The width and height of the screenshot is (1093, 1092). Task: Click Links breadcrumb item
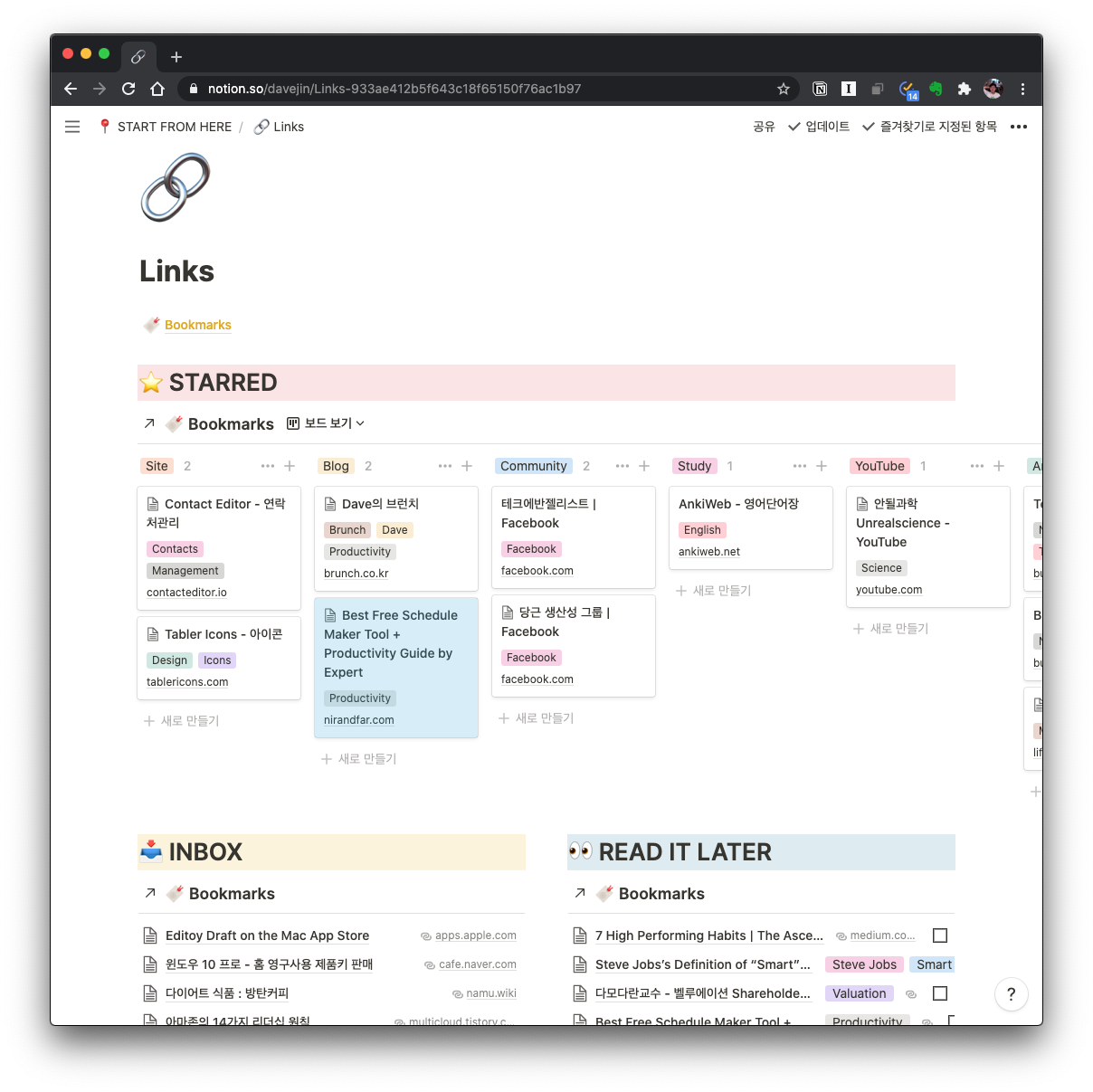pyautogui.click(x=280, y=127)
